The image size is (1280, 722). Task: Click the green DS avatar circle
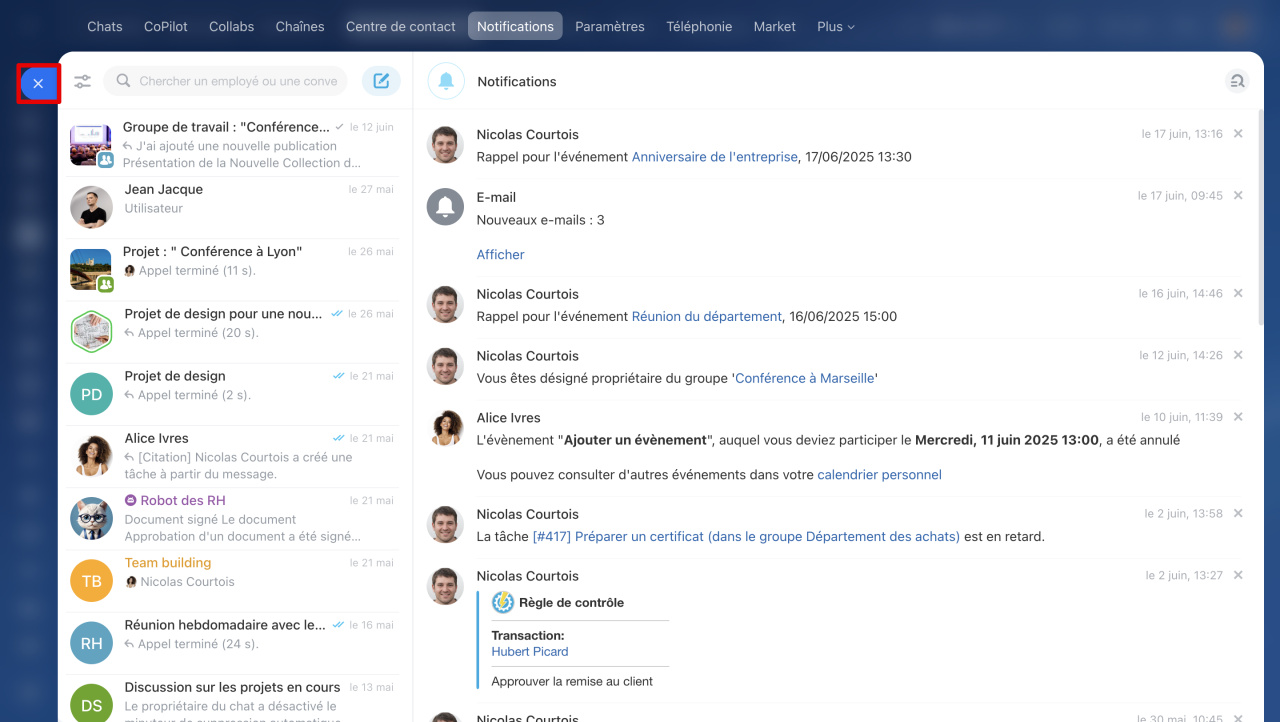pyautogui.click(x=91, y=705)
